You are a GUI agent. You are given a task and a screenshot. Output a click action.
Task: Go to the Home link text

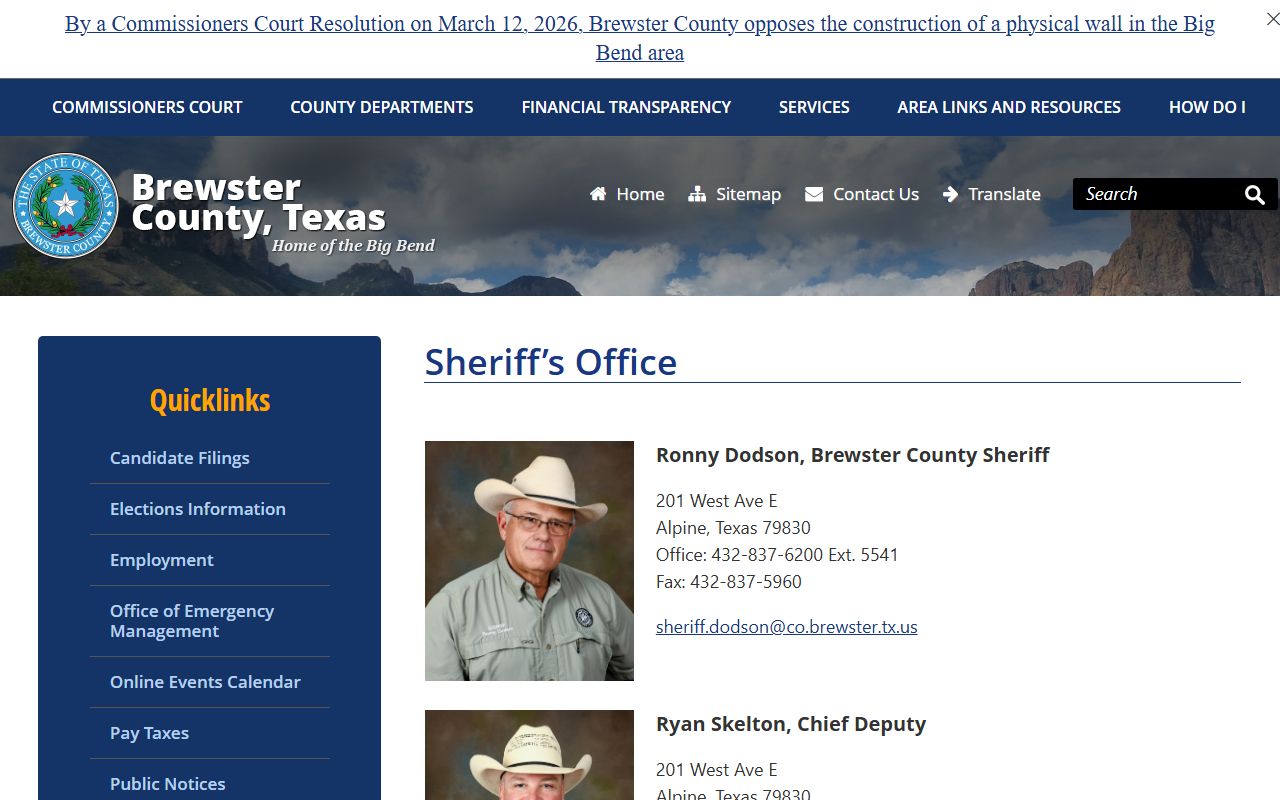(640, 194)
